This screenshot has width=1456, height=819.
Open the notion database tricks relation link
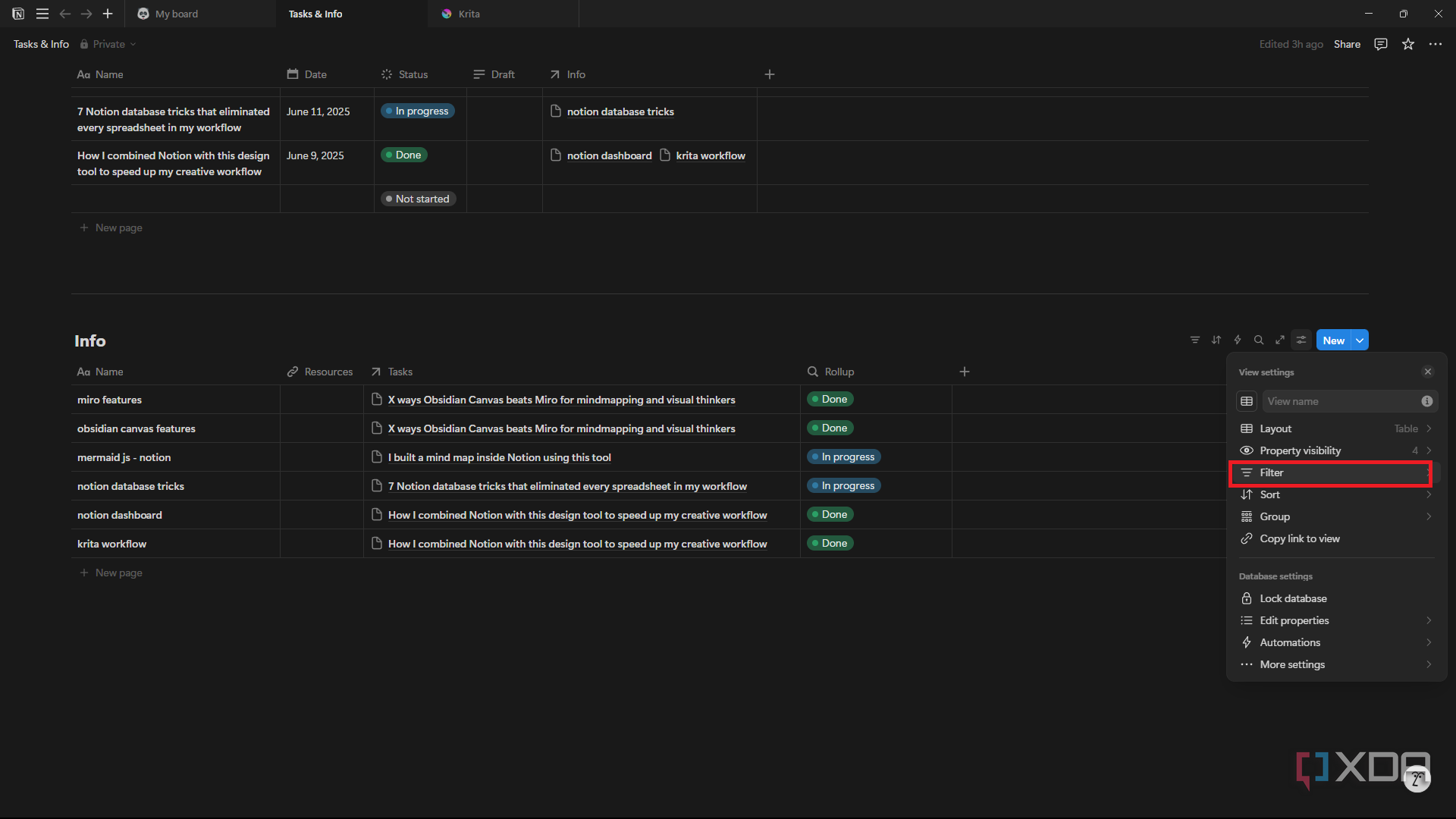coord(620,111)
